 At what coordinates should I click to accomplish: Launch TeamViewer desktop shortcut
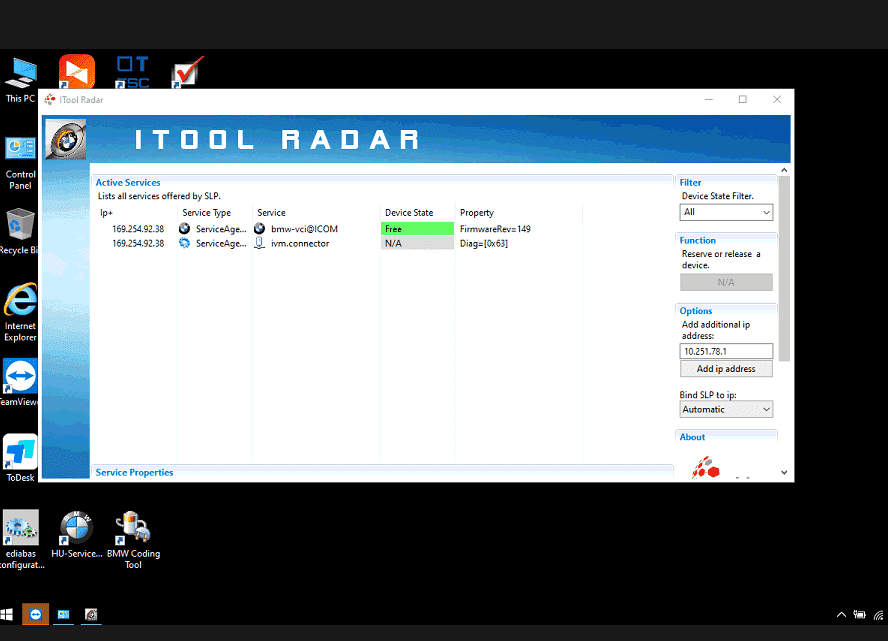[19, 382]
